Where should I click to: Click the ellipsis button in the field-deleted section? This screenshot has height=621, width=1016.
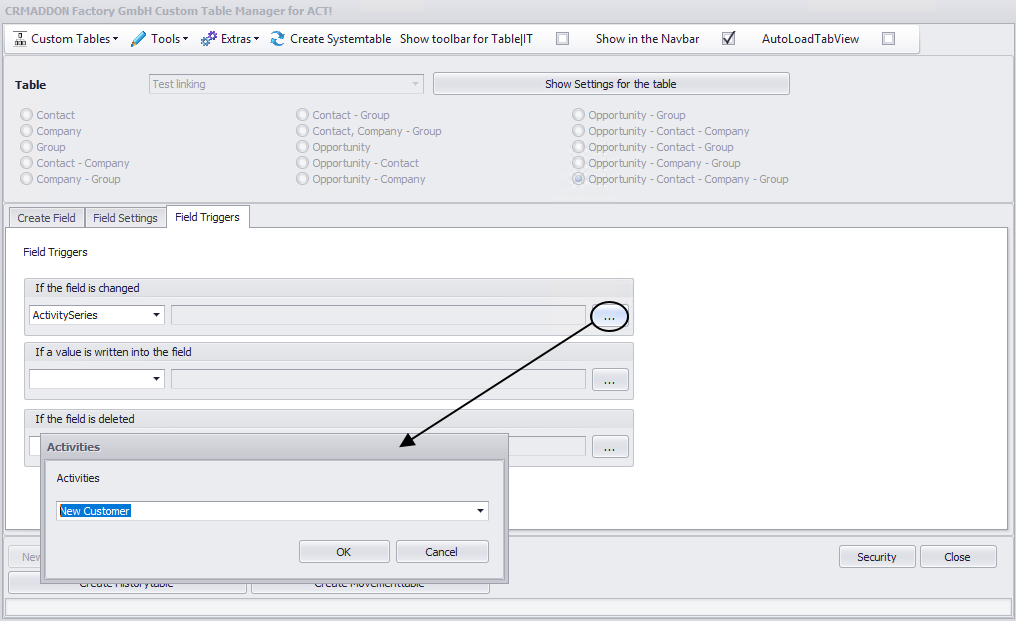point(610,446)
